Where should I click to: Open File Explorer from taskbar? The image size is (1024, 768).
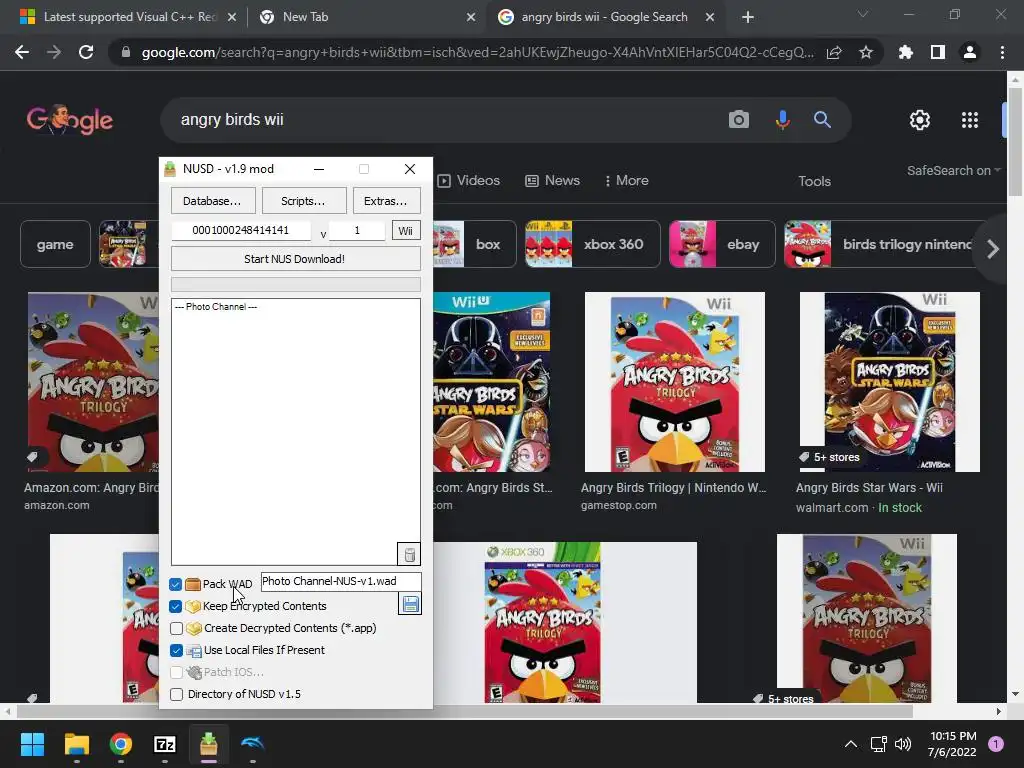76,744
